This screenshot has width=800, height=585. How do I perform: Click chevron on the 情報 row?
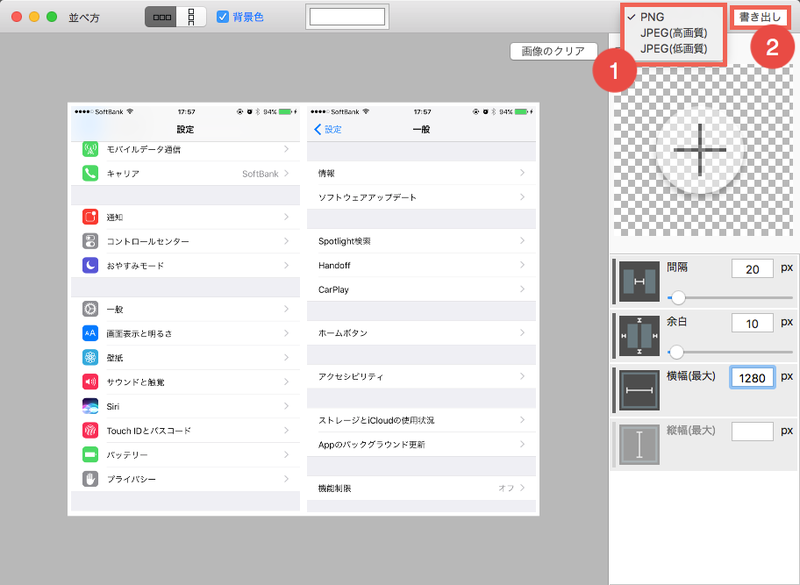tap(522, 173)
